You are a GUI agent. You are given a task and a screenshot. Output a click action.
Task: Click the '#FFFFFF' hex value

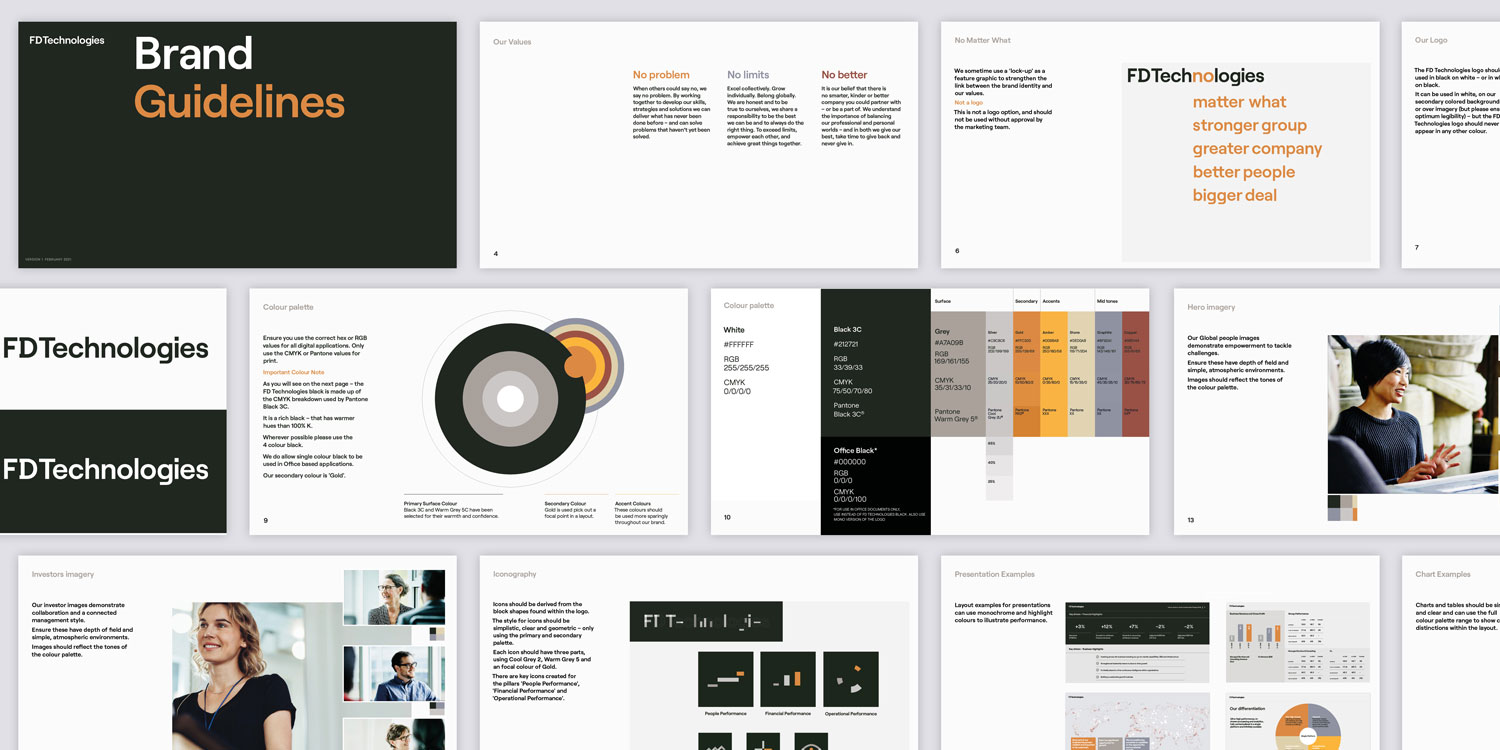[738, 344]
